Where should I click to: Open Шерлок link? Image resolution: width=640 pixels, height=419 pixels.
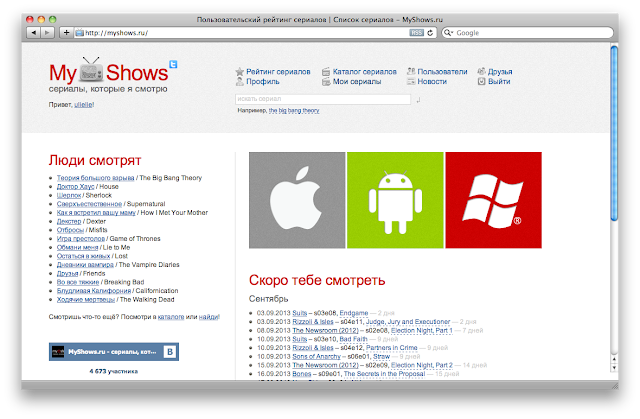point(69,195)
